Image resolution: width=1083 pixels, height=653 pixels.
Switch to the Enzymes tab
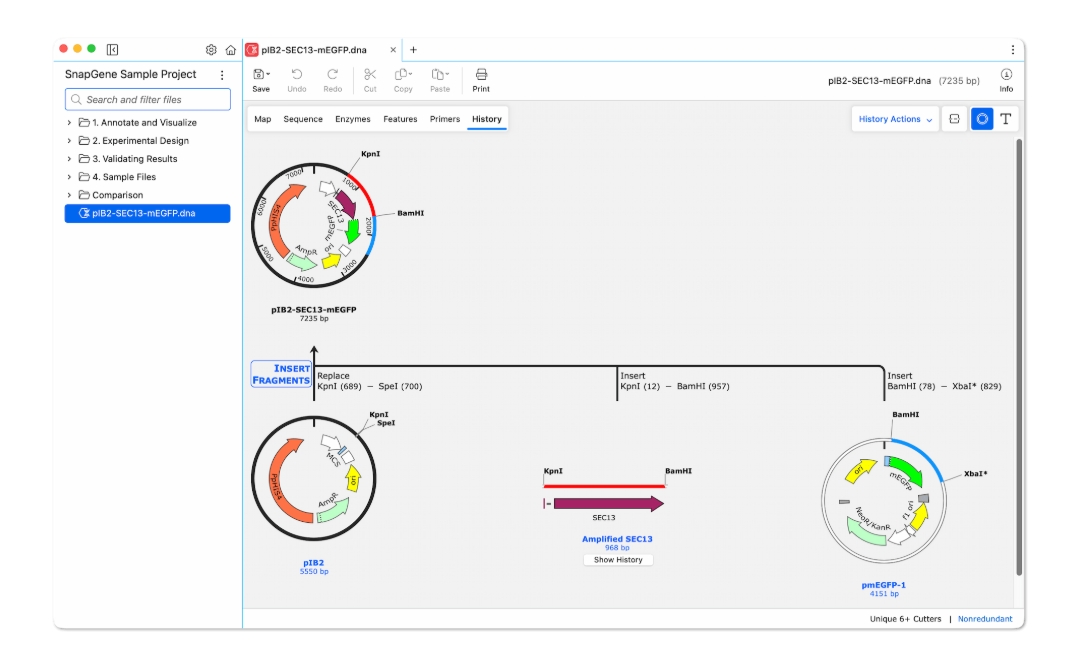pyautogui.click(x=352, y=119)
